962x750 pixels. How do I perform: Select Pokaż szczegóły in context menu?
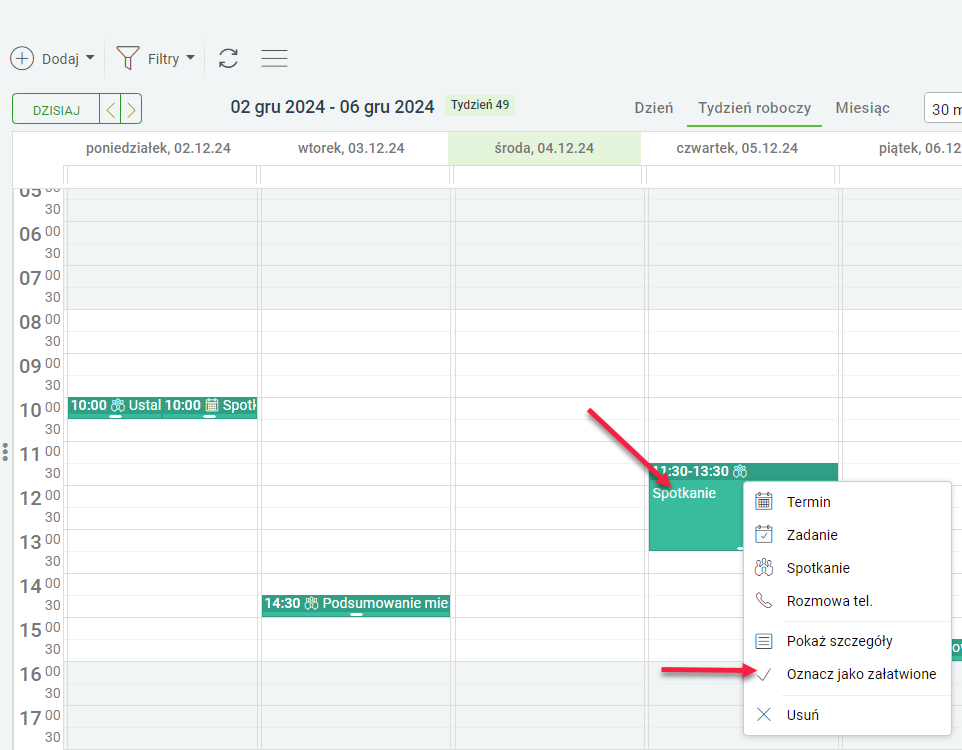point(847,641)
